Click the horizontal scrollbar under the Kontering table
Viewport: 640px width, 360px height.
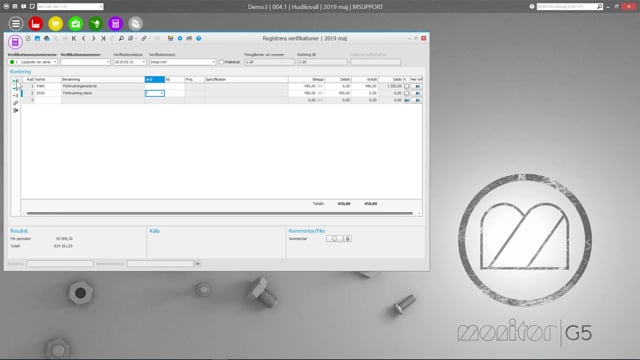pyautogui.click(x=220, y=213)
